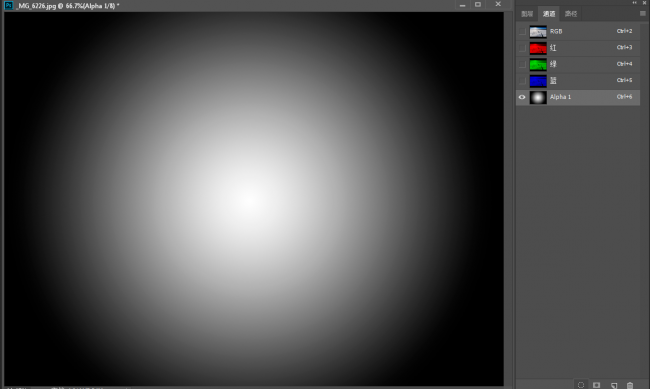Click the Alpha 1 gradient thumbnail
The width and height of the screenshot is (650, 389).
(x=538, y=97)
